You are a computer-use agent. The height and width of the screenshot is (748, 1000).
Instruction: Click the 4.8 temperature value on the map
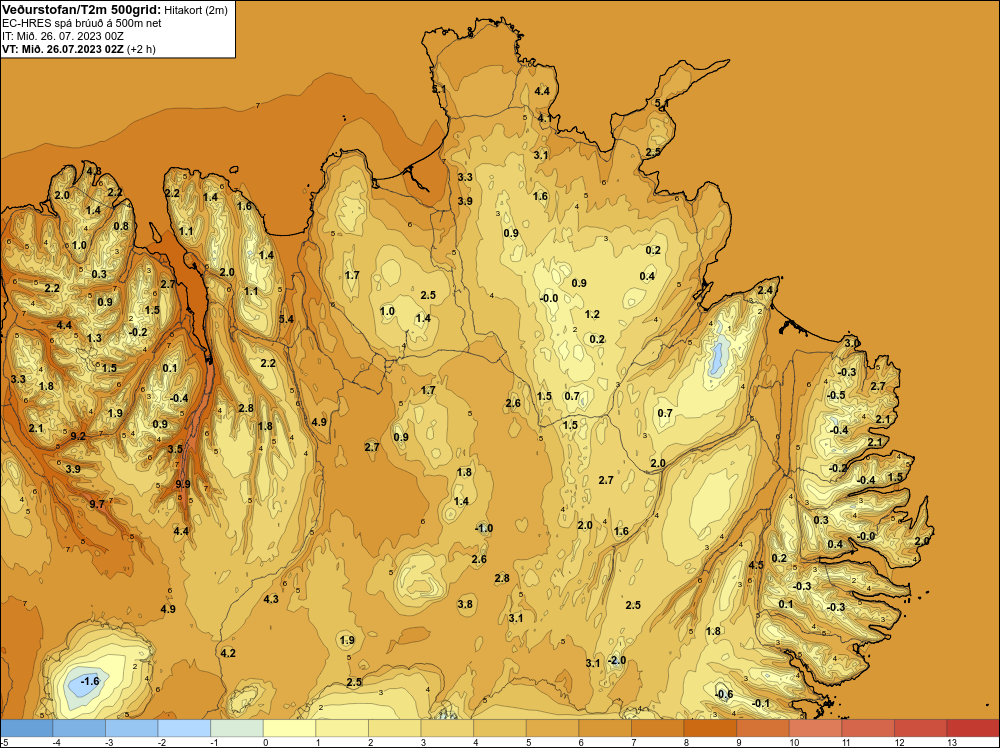[94, 171]
